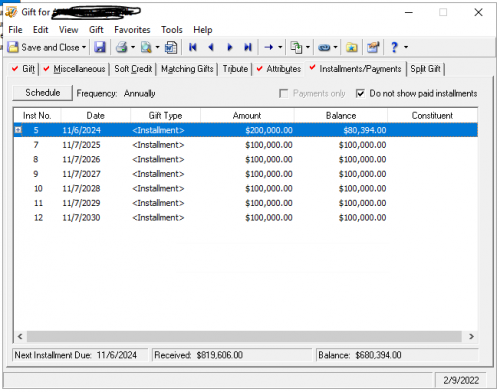This screenshot has width=500, height=392.
Task: Click the Schedule button
Action: pos(42,93)
